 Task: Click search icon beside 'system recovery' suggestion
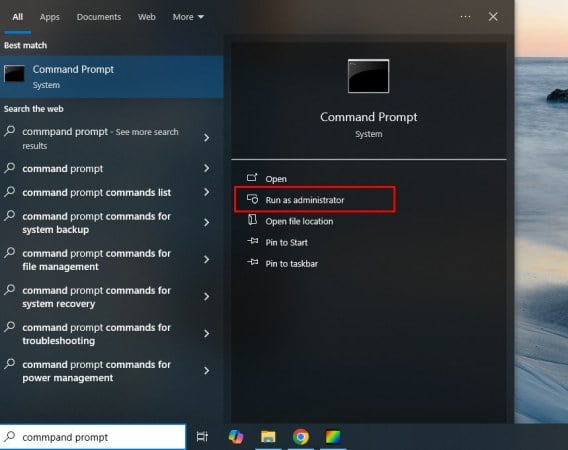click(x=10, y=289)
